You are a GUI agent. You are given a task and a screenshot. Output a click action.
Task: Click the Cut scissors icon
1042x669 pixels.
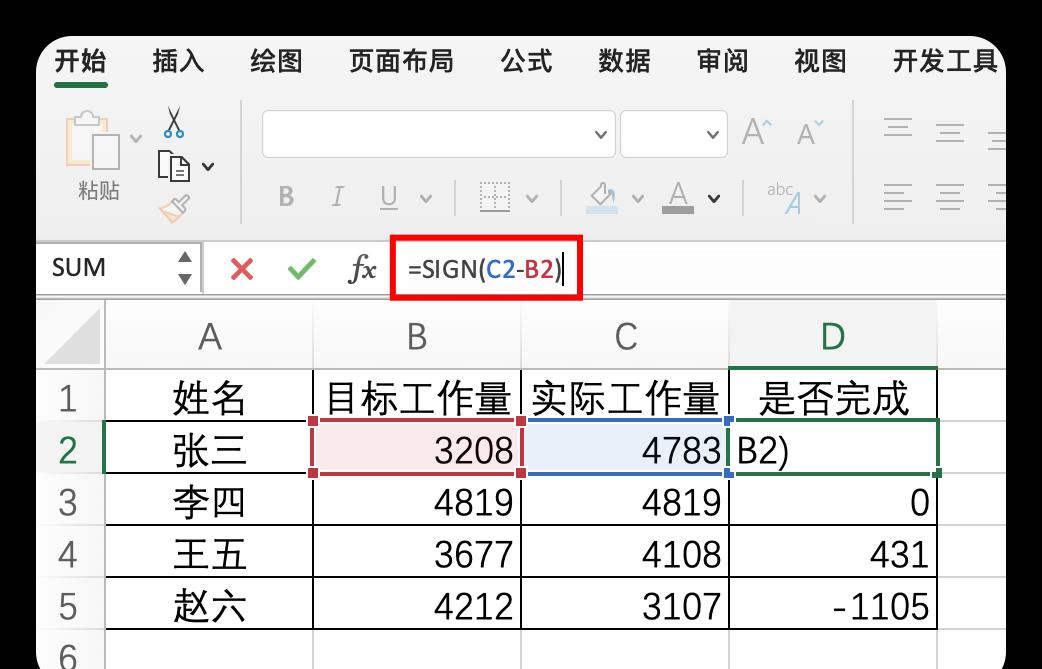[x=174, y=122]
